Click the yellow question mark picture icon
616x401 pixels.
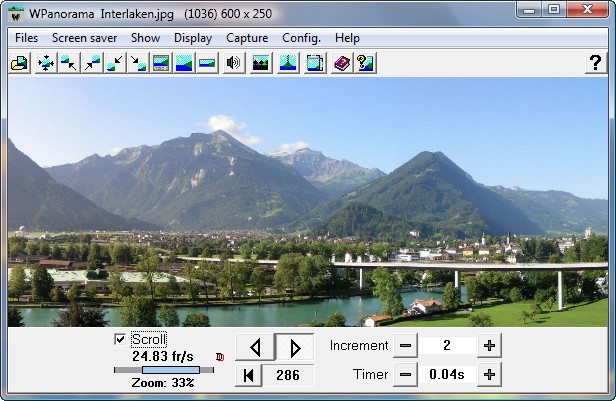coord(365,63)
